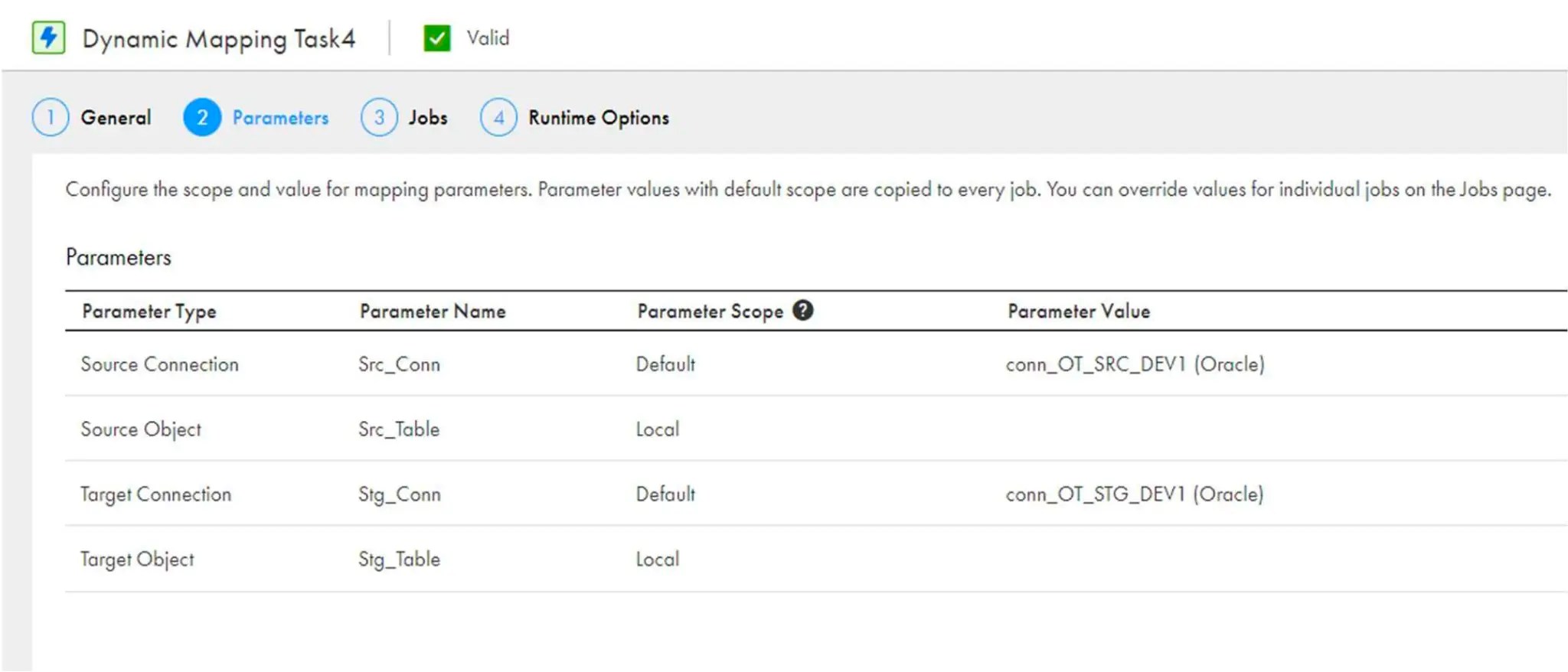Click the Parameter Scope help question mark icon
Image resolution: width=1568 pixels, height=672 pixels.
click(802, 310)
